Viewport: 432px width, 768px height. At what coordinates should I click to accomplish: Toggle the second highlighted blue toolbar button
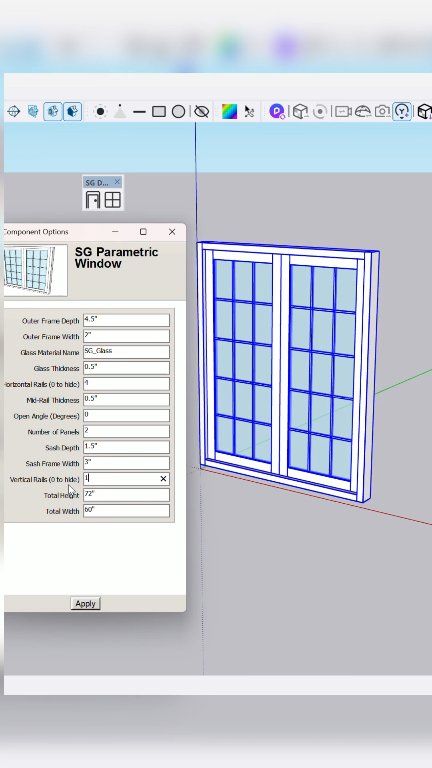pos(72,112)
